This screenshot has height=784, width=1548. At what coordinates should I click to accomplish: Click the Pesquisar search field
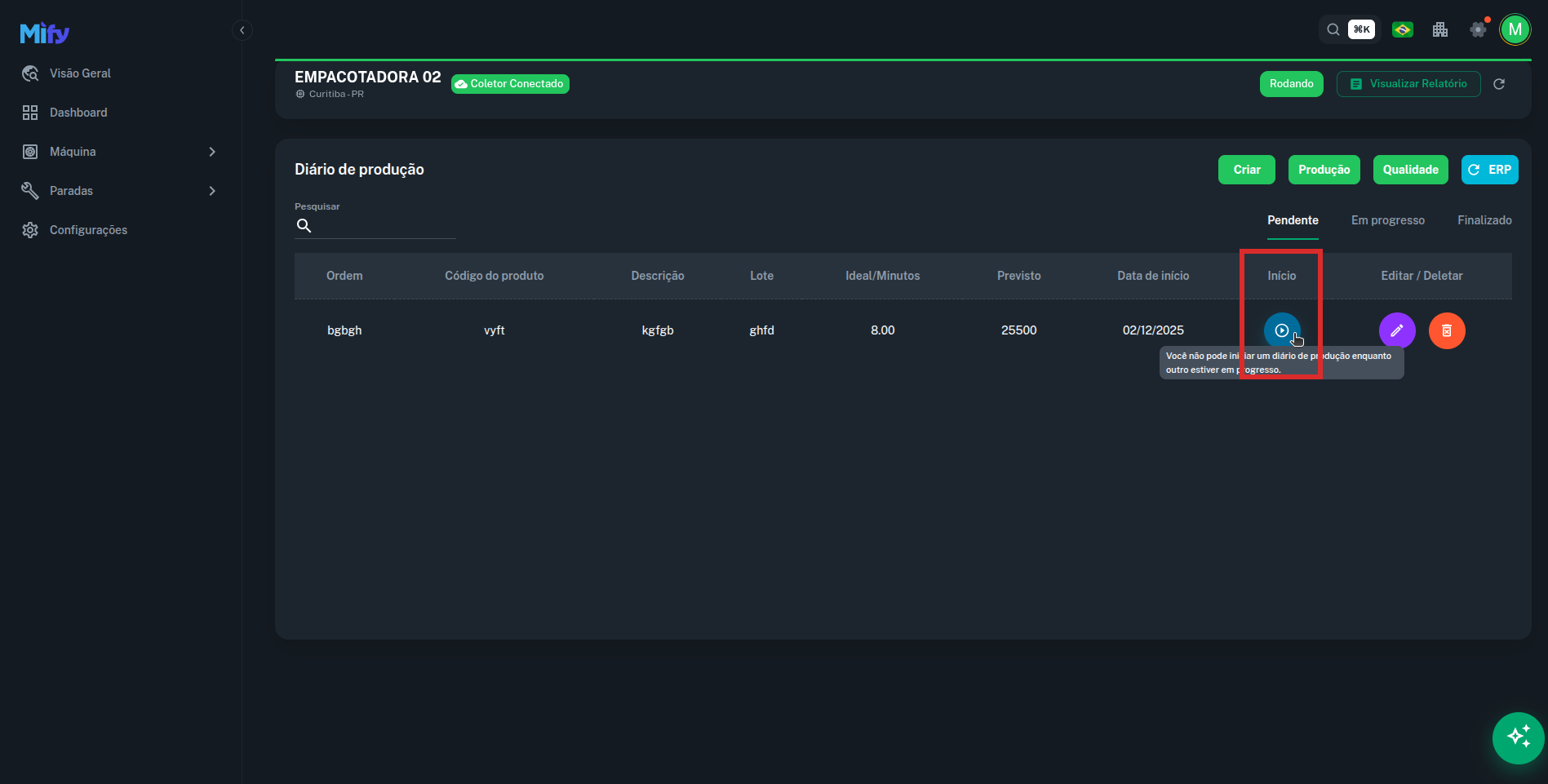[384, 226]
